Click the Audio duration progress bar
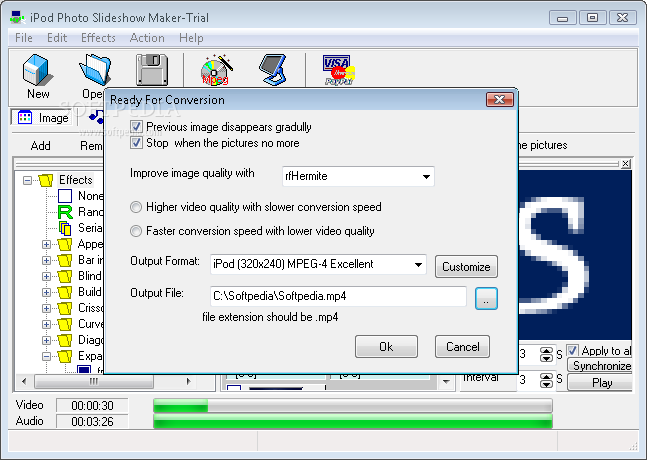 point(353,421)
